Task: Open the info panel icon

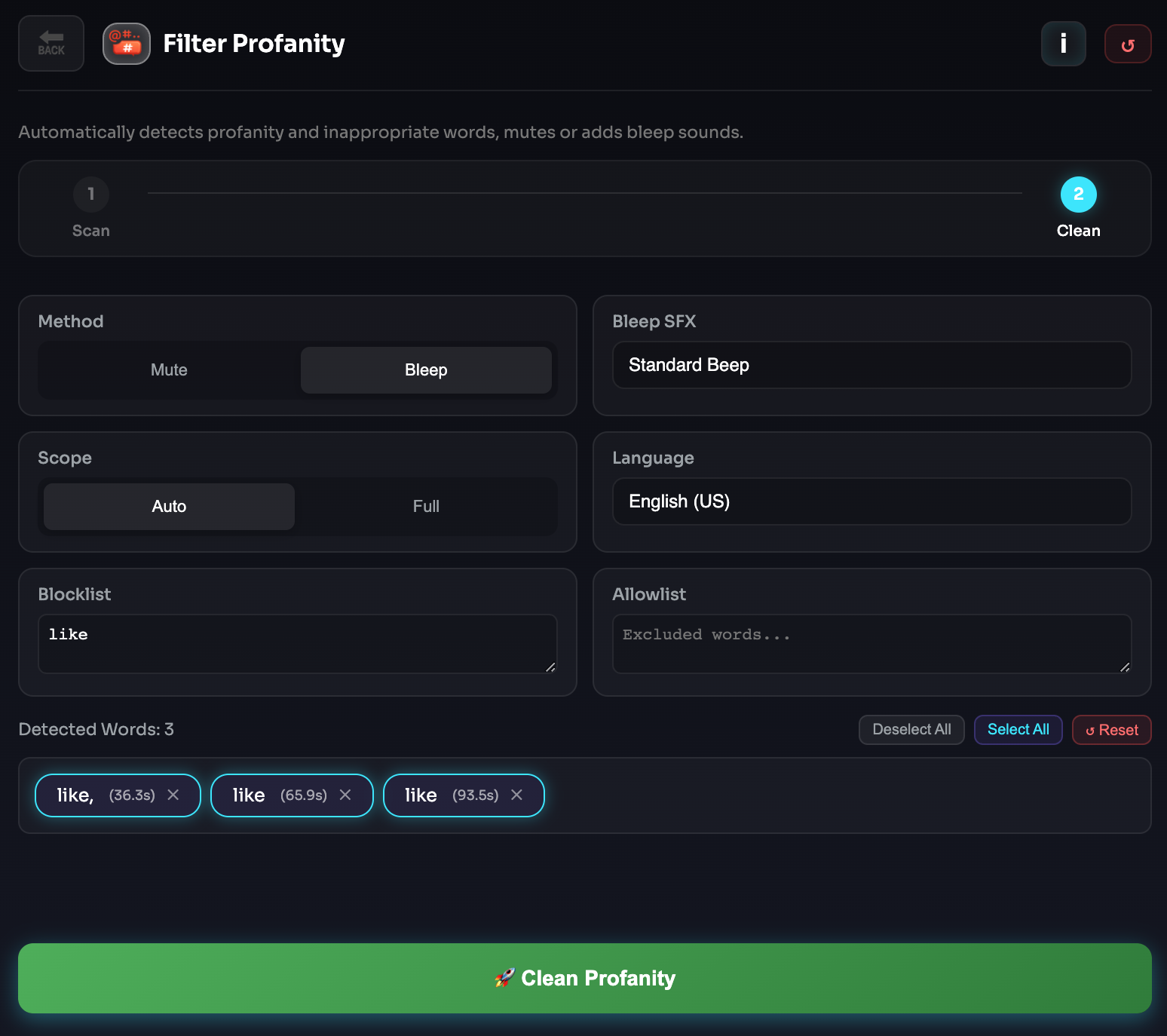Action: point(1063,44)
